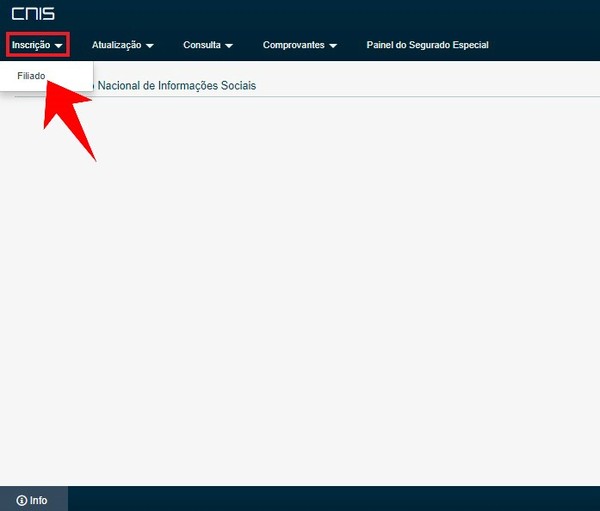
Task: Open the Comprovantes menu label
Action: click(293, 45)
